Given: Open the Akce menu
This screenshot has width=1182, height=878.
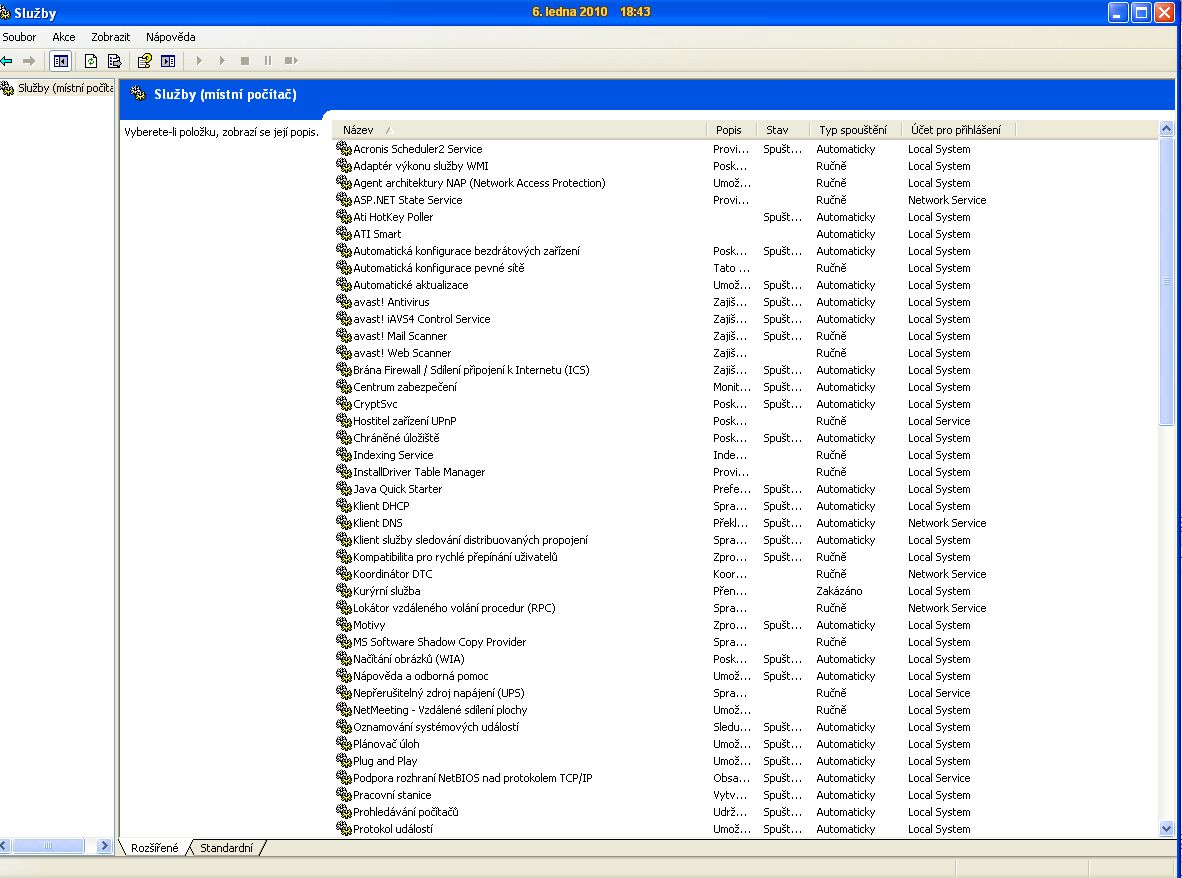Looking at the screenshot, I should (x=64, y=37).
